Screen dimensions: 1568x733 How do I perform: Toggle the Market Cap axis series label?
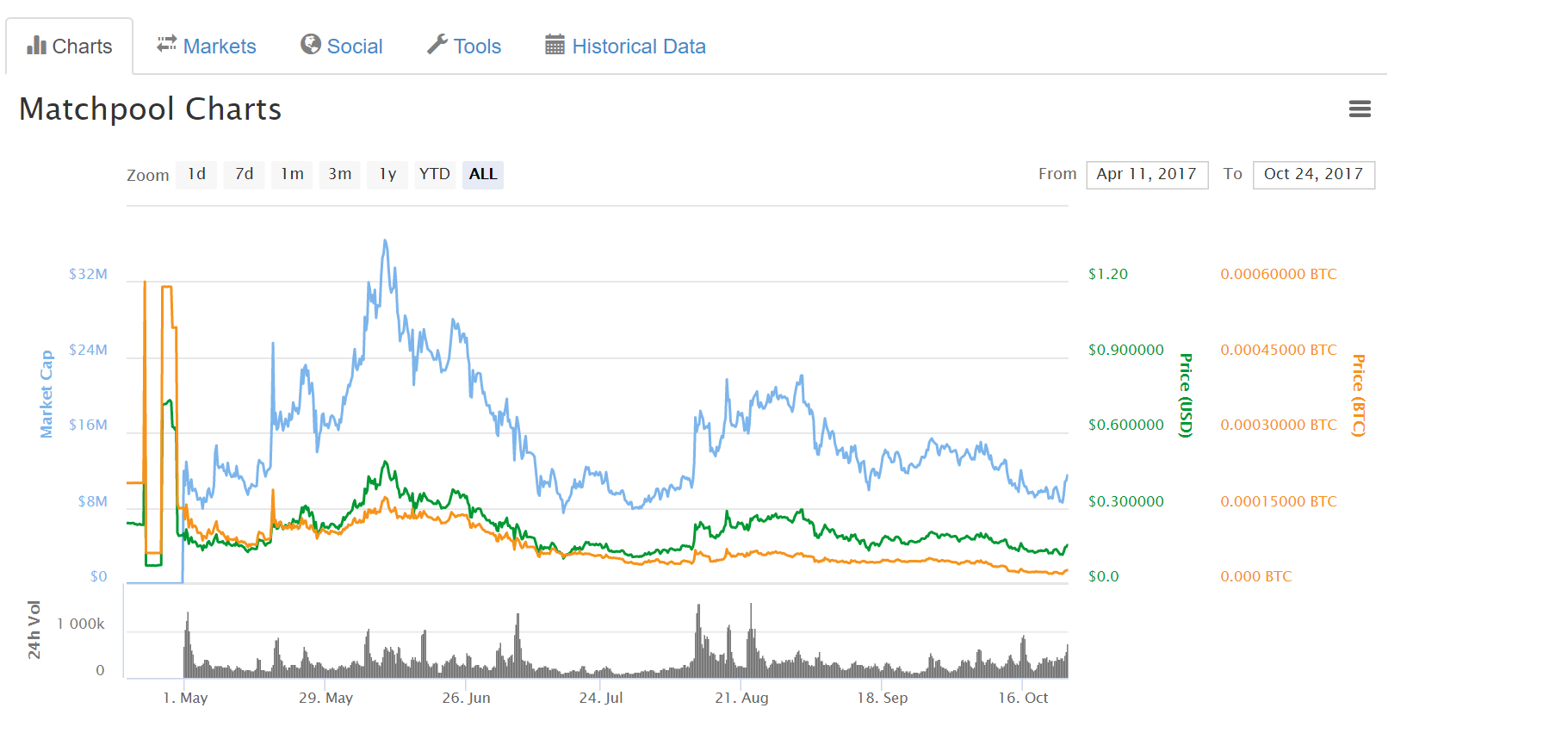[x=46, y=394]
